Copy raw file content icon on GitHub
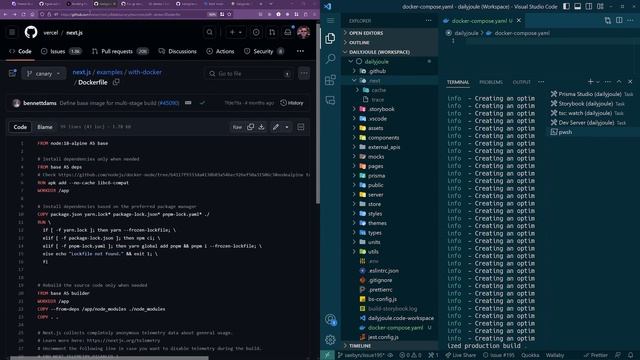640x360 pixels. pyautogui.click(x=250, y=127)
